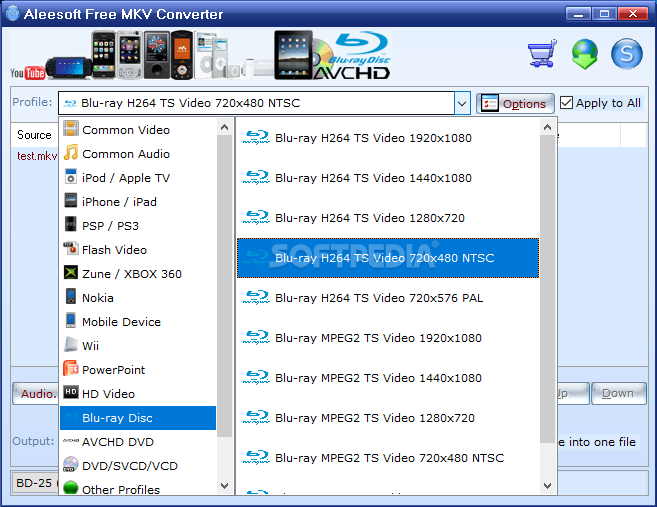Click the Nokia phone icon

[x=71, y=296]
